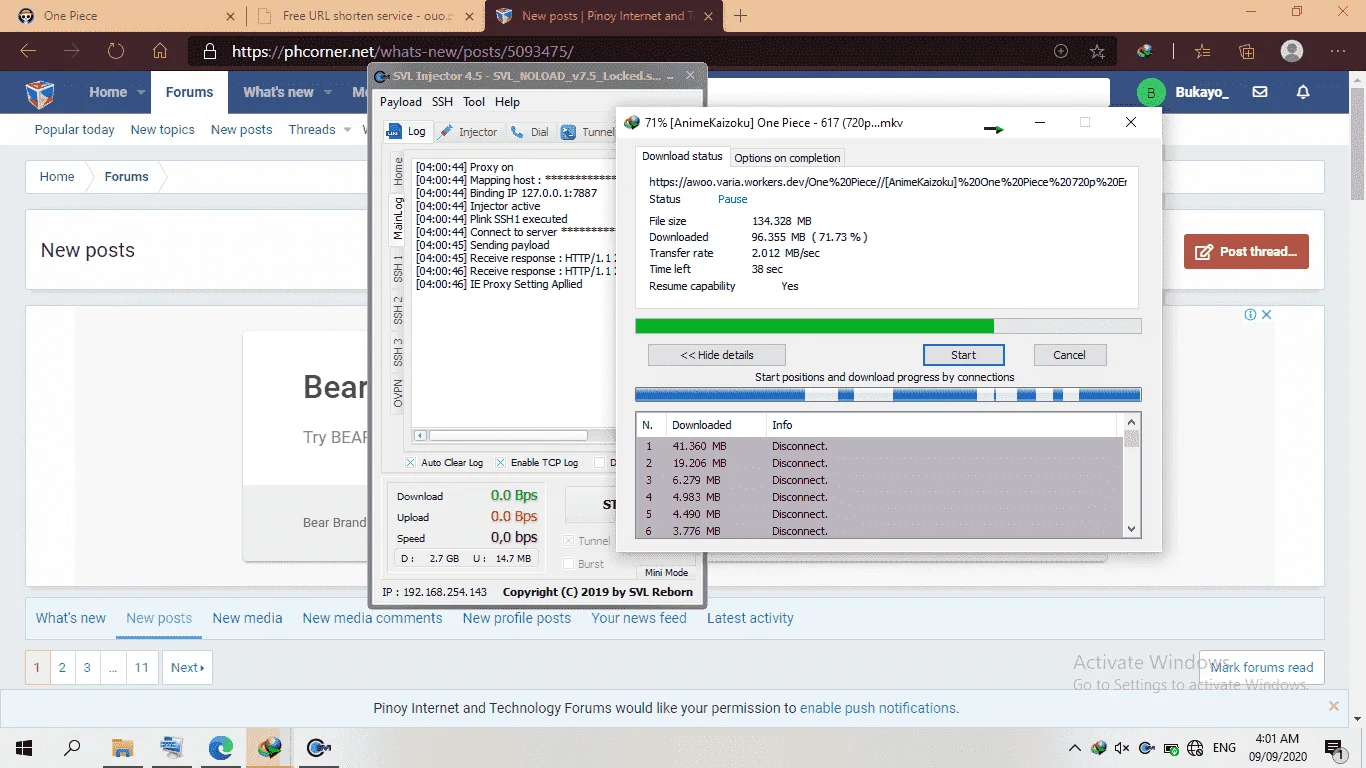The height and width of the screenshot is (768, 1366).
Task: Click the PHCorner site logo icon
Action: click(x=40, y=93)
